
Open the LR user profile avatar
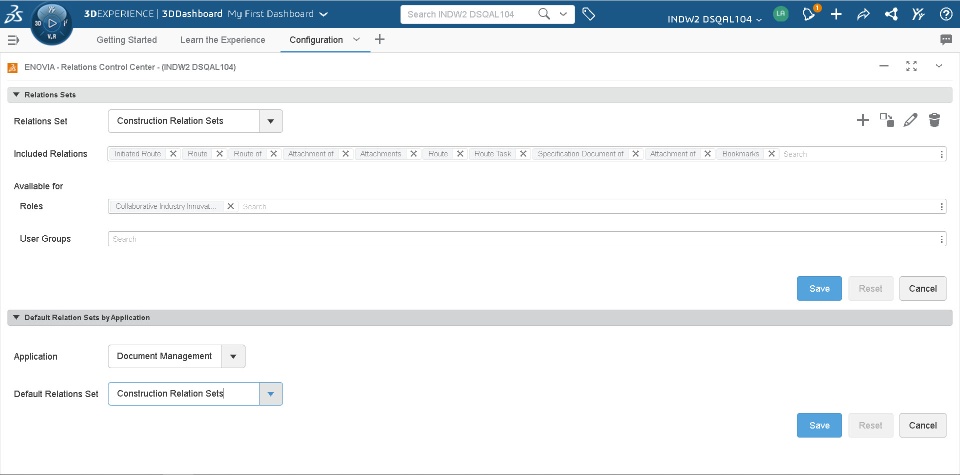(780, 14)
